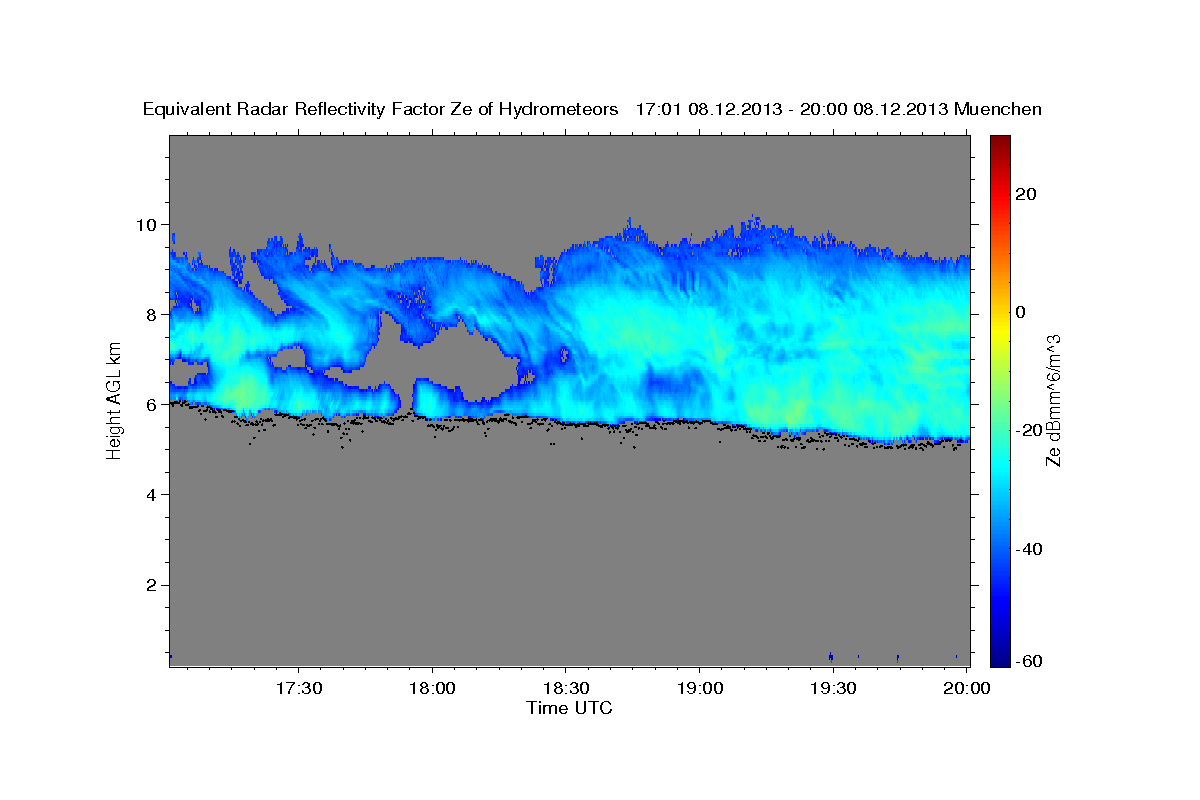Click the height tick label '6'
Screen dimensions: 1200x800
pyautogui.click(x=153, y=404)
